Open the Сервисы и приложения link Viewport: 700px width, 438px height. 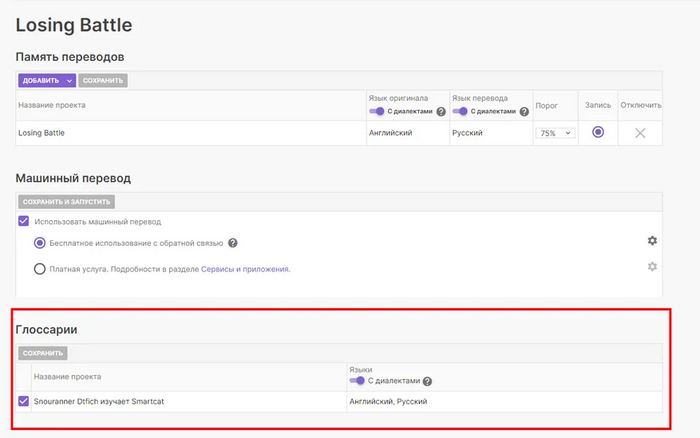pos(245,268)
